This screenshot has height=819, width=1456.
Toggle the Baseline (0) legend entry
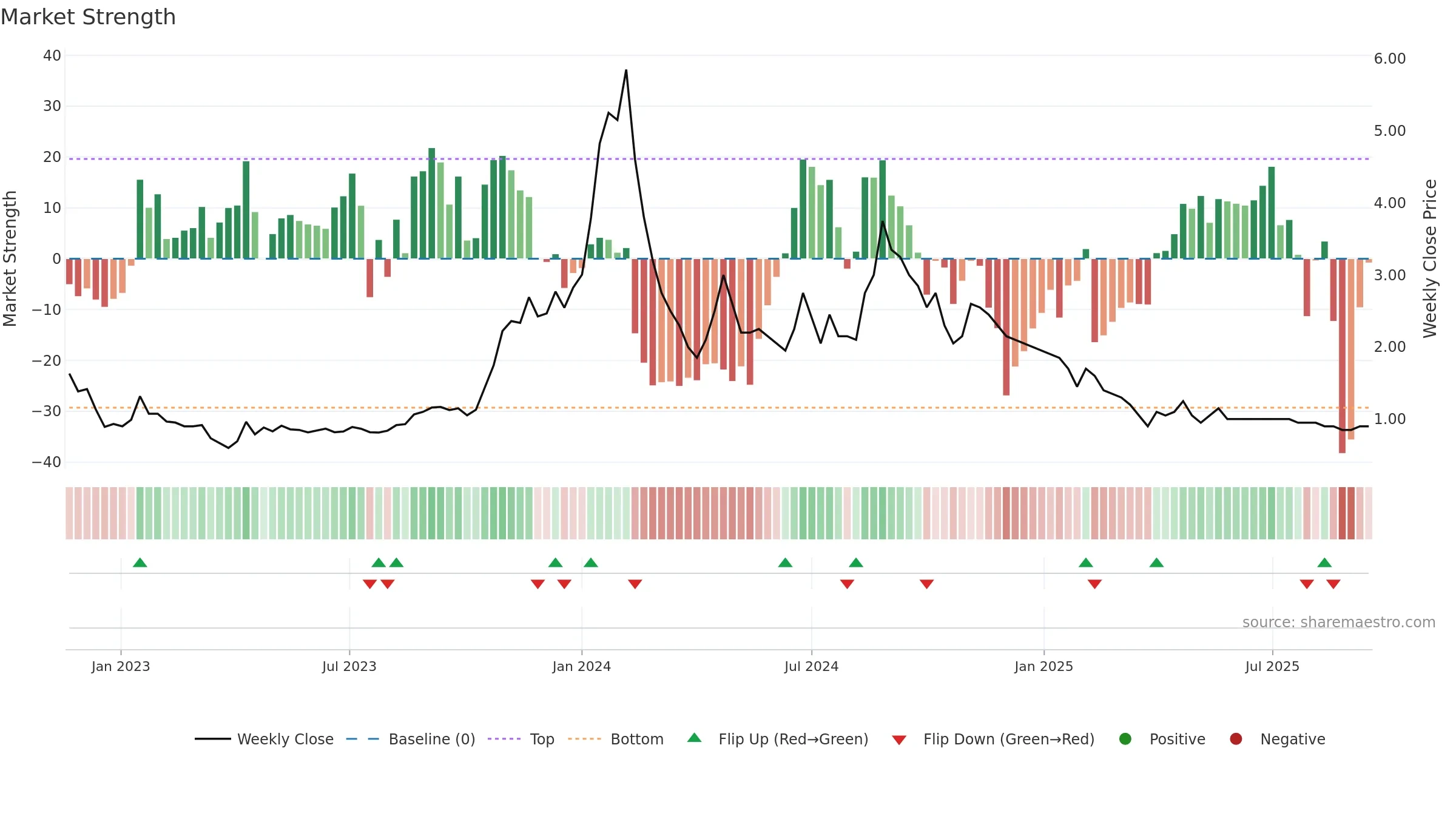pyautogui.click(x=411, y=739)
